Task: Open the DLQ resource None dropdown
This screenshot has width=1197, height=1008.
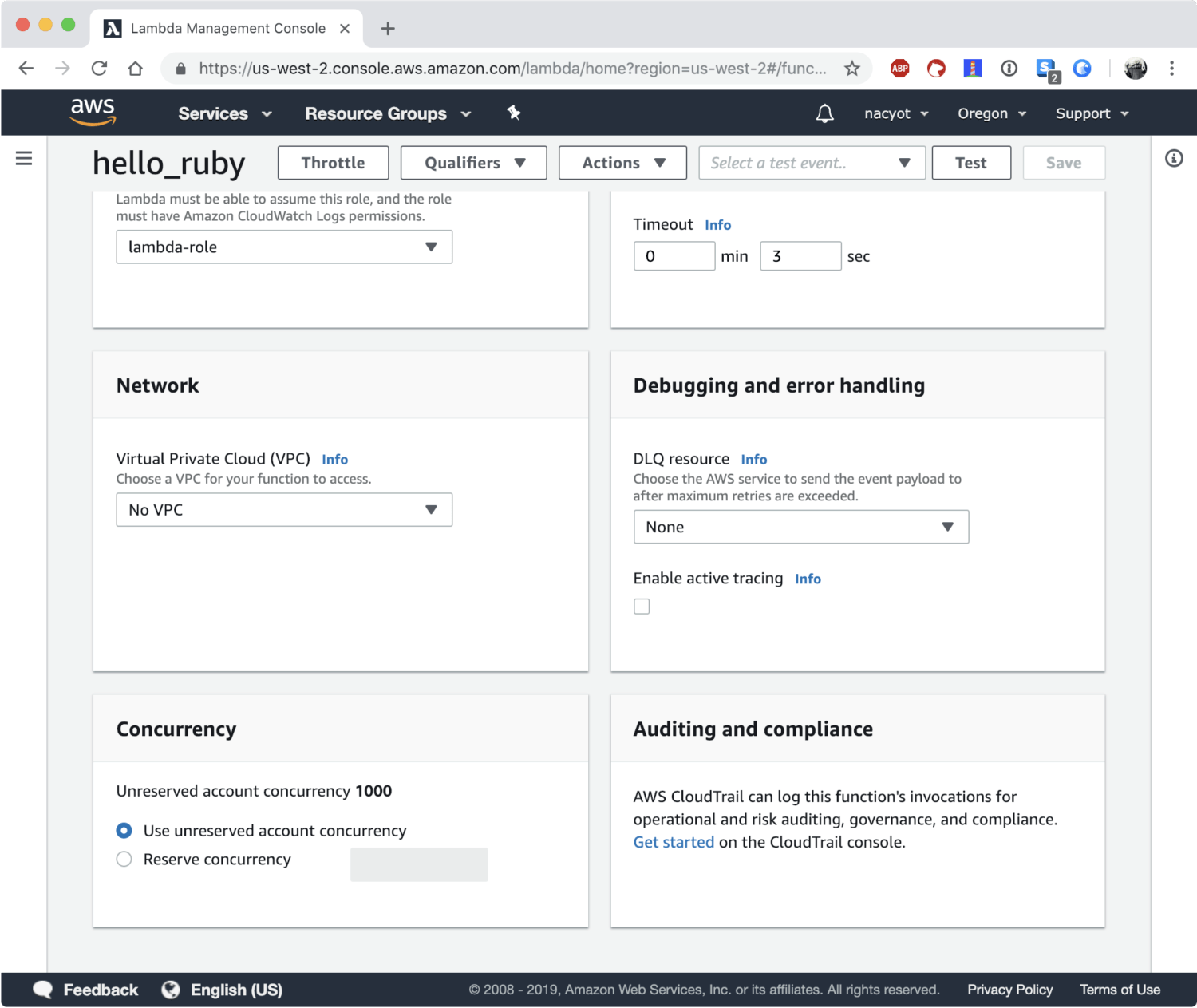Action: coord(801,527)
